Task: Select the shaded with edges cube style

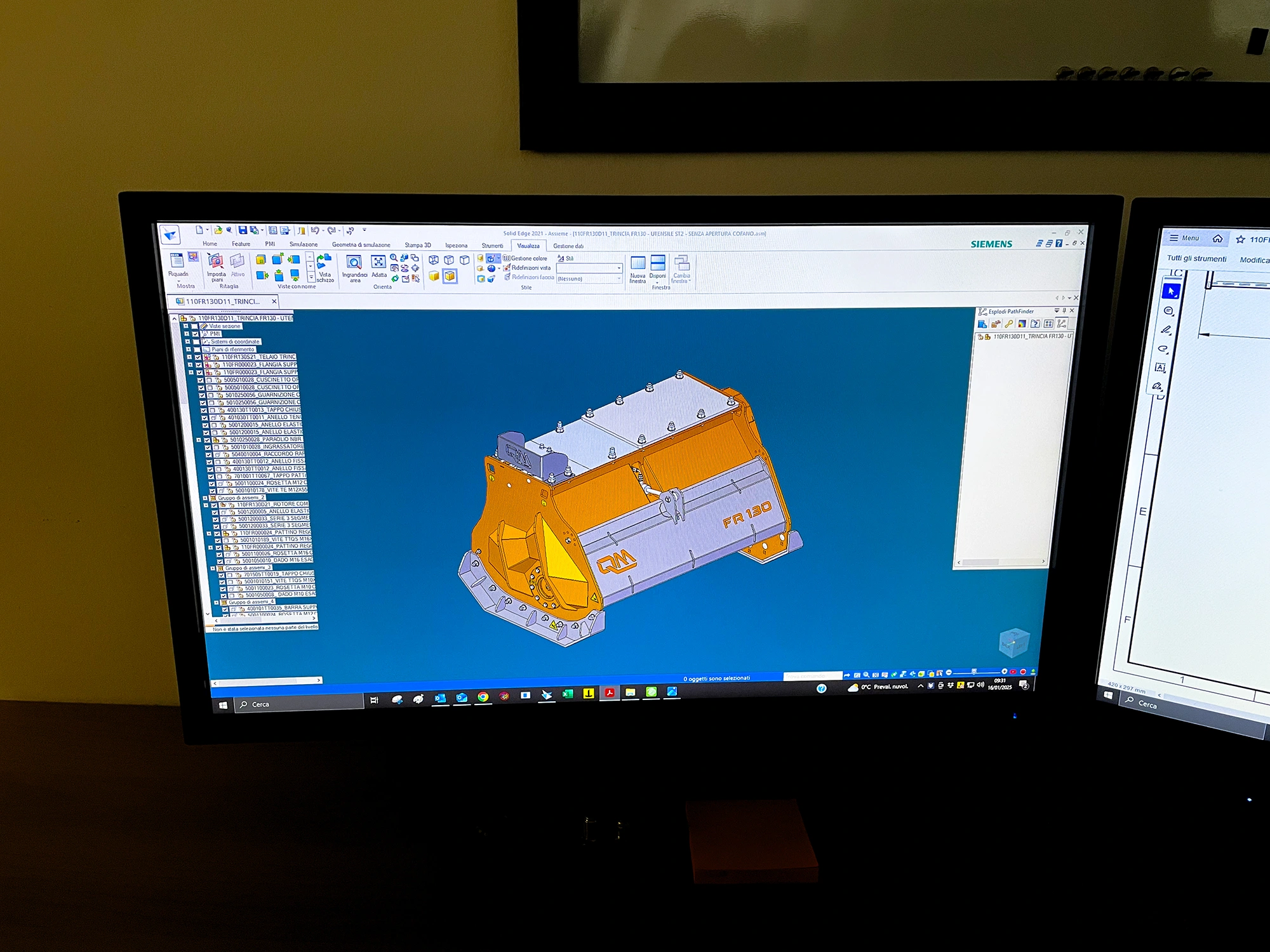Action: point(450,276)
